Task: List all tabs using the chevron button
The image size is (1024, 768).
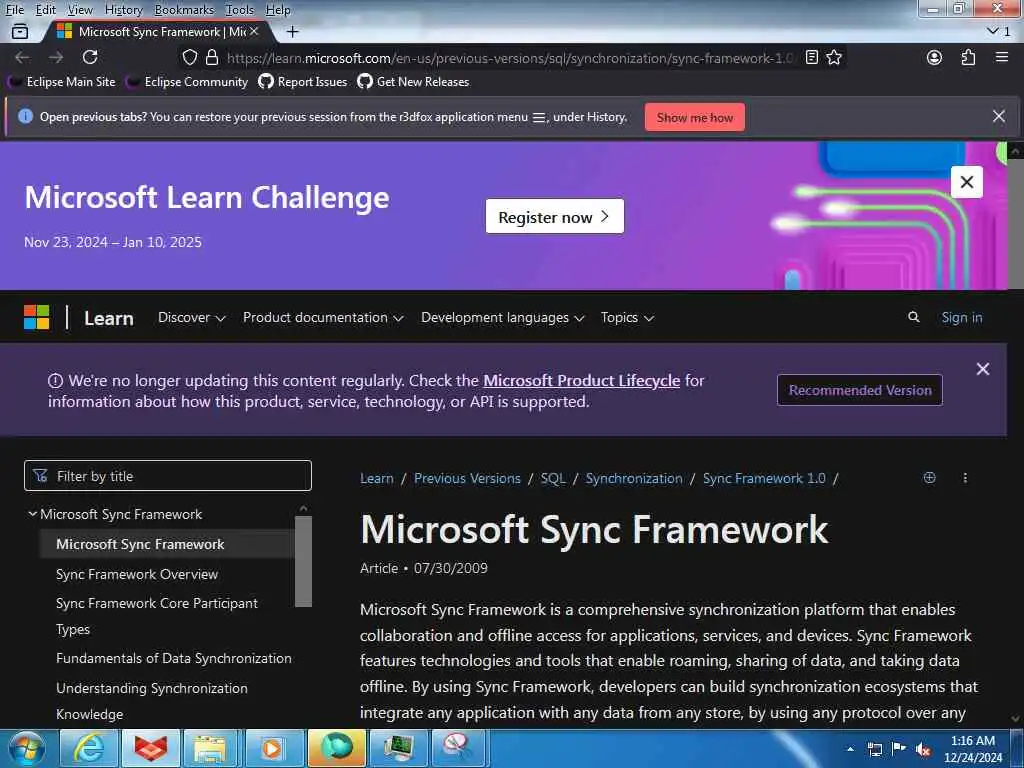Action: click(998, 31)
